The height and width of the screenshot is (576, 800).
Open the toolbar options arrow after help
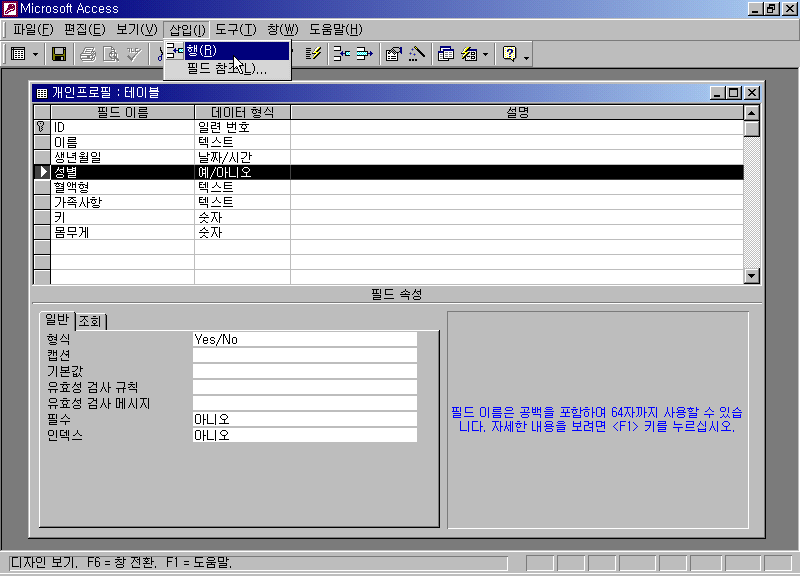pos(527,56)
